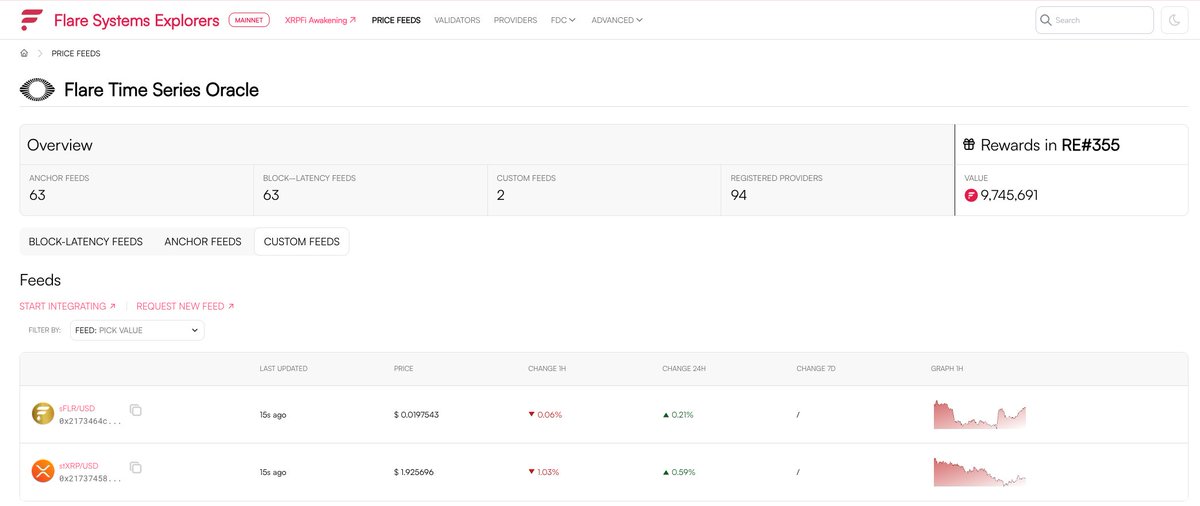This screenshot has height=506, width=1200.
Task: Click the 0.59% 24H change value
Action: [x=678, y=471]
